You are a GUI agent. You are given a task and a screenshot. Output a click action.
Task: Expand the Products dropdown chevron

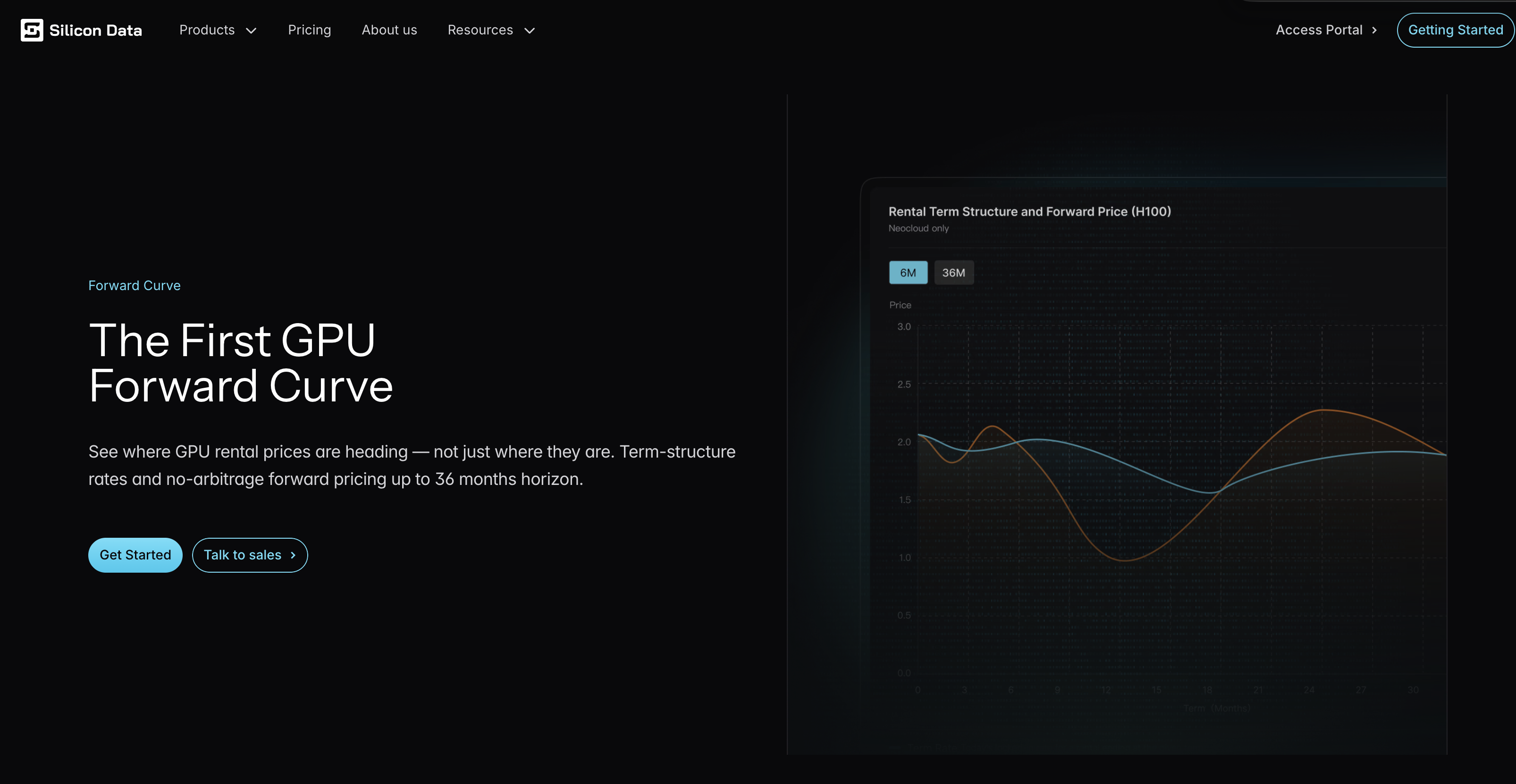(x=251, y=31)
